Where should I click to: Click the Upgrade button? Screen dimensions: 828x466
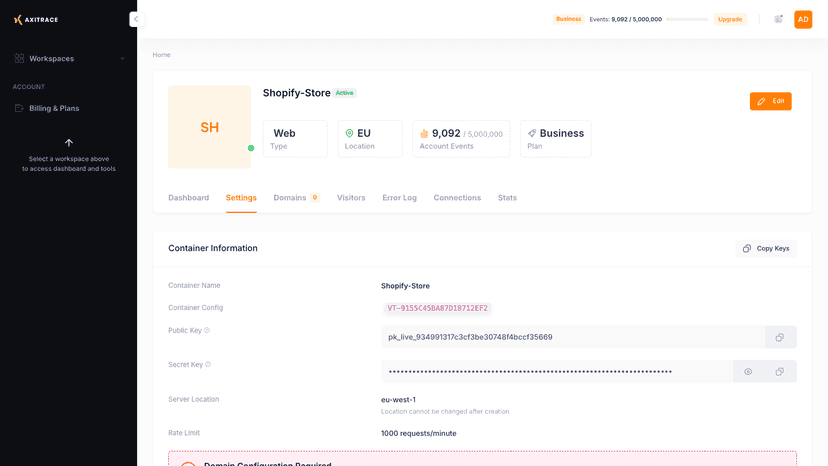coord(730,20)
